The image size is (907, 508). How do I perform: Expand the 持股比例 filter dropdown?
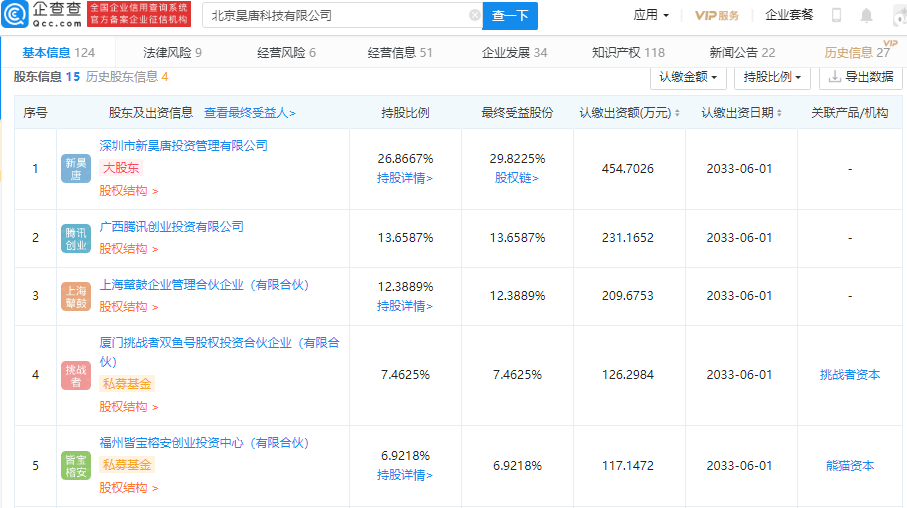point(772,77)
